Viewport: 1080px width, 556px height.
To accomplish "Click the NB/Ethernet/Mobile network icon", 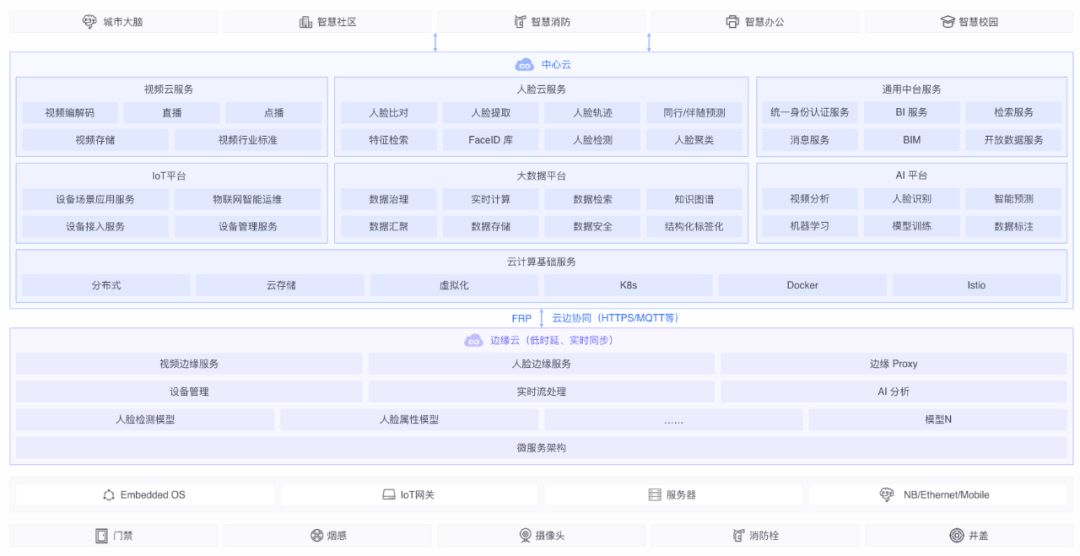I will [x=887, y=495].
